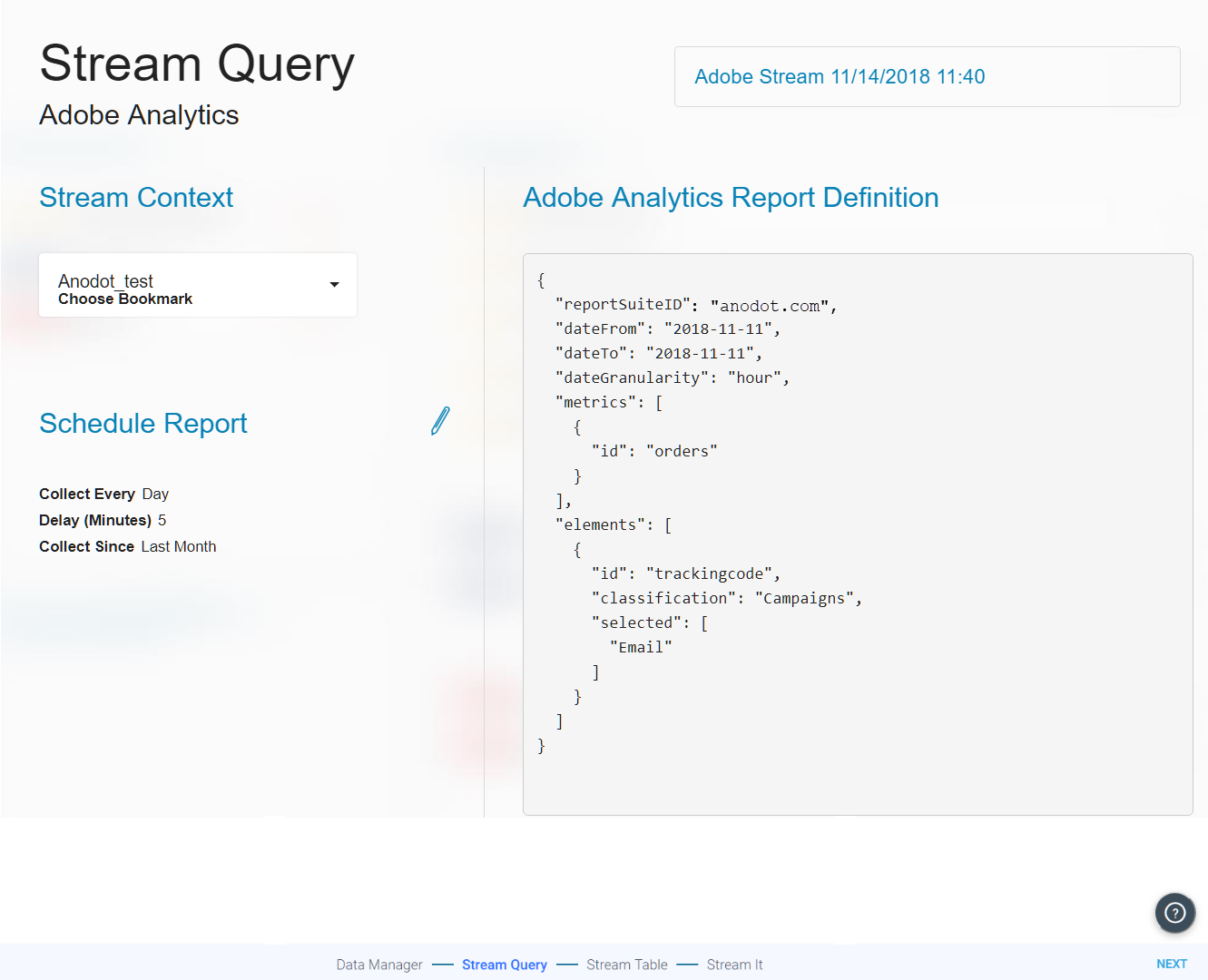Select the Stream Query step
The height and width of the screenshot is (980, 1208).
pos(505,965)
